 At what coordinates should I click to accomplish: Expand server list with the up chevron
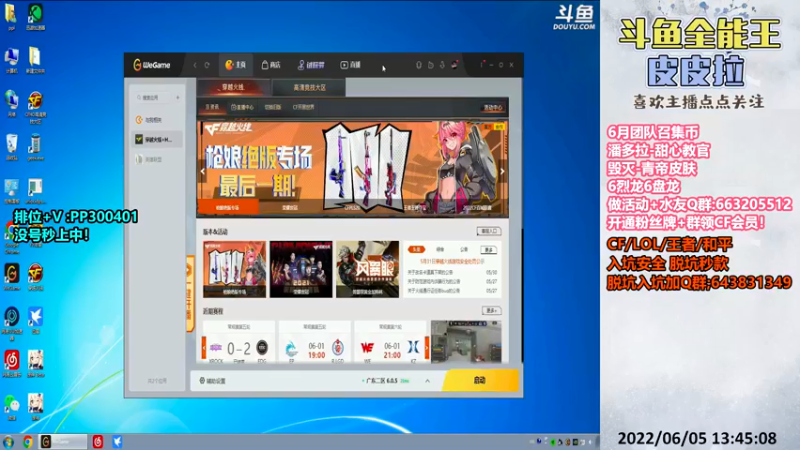428,381
